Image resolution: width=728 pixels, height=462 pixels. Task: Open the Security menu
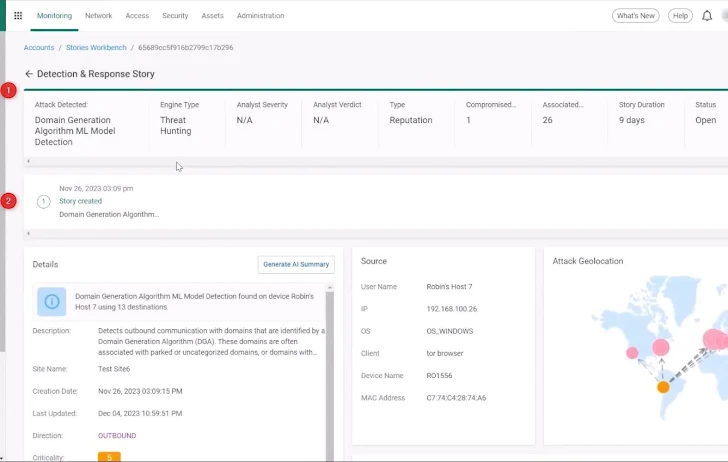[175, 16]
